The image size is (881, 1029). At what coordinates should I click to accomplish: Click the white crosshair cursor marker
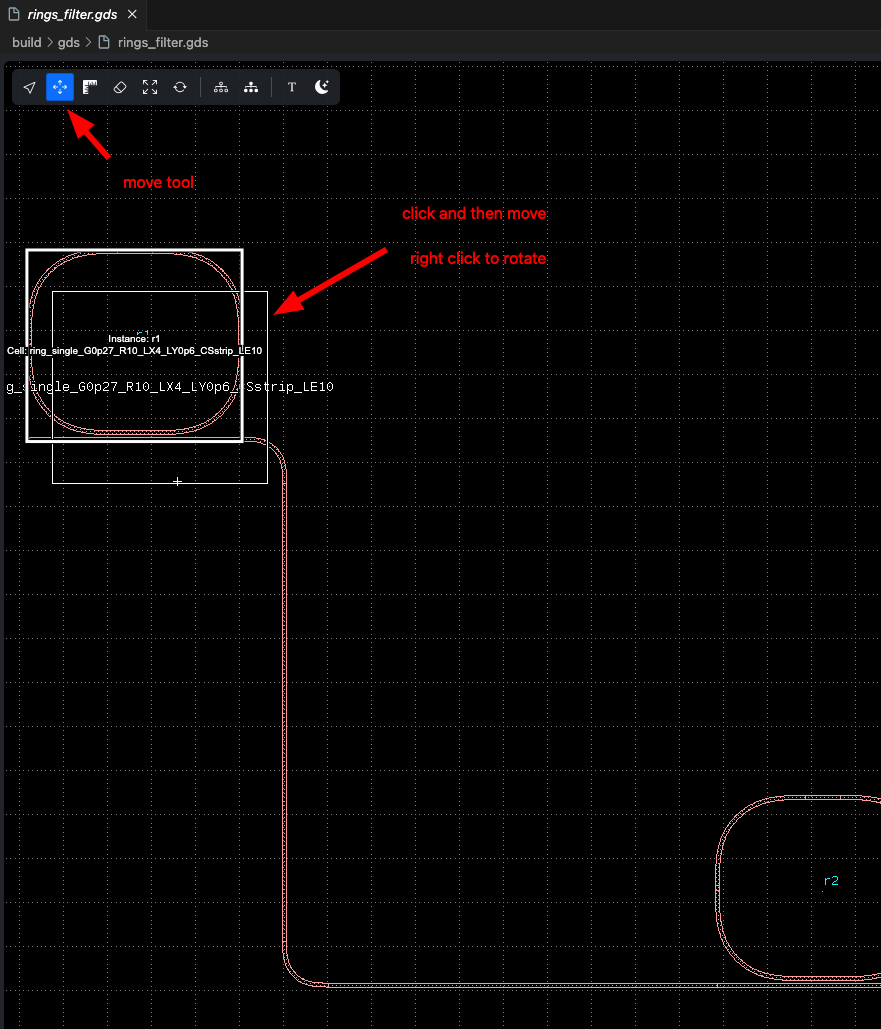(x=177, y=482)
